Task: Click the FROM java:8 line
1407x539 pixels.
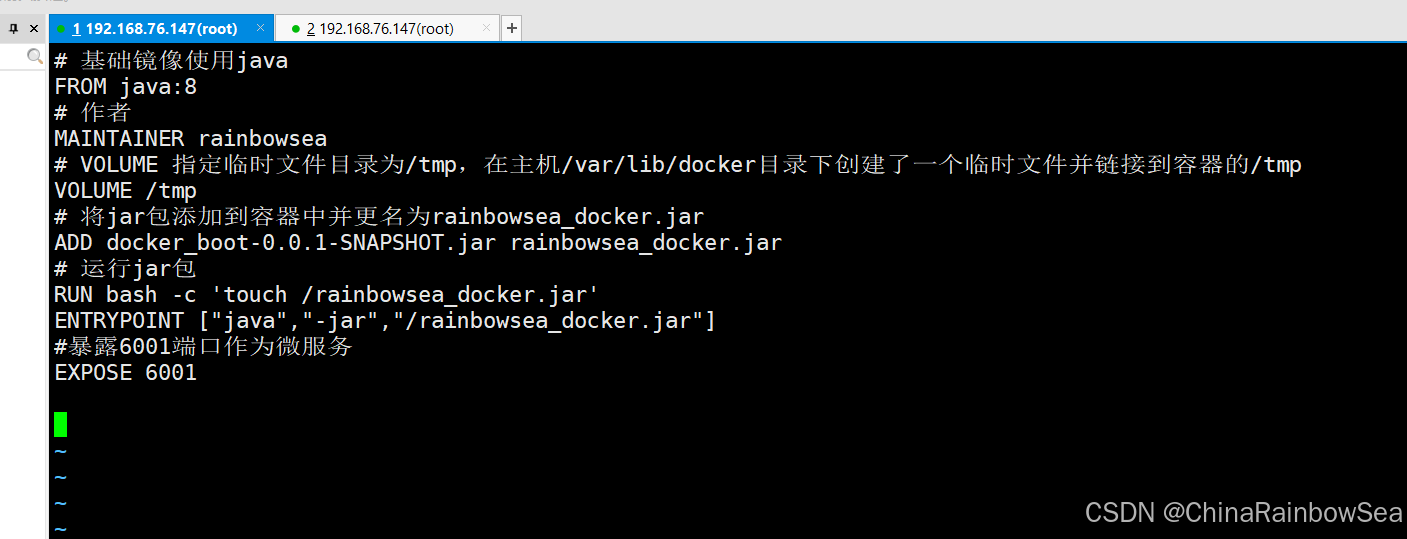Action: (126, 87)
